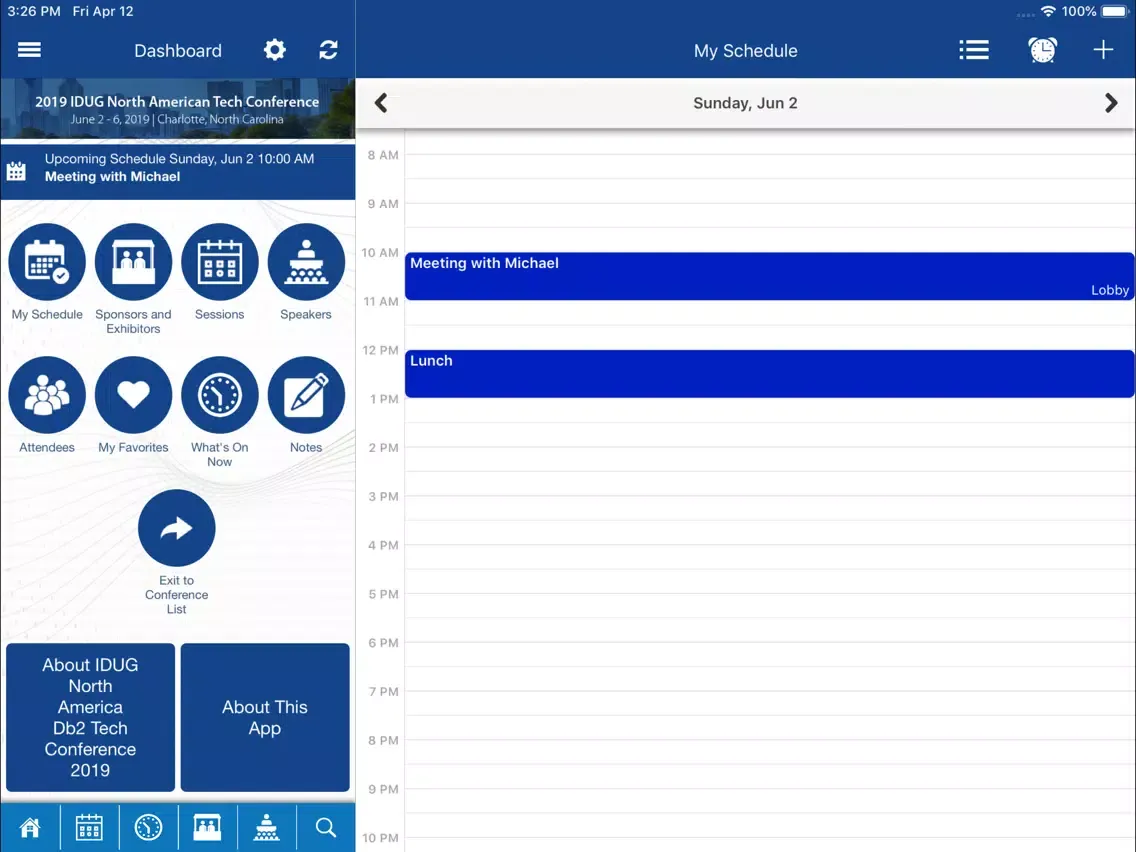This screenshot has width=1136, height=852.
Task: Open the Lunch event block
Action: point(769,373)
